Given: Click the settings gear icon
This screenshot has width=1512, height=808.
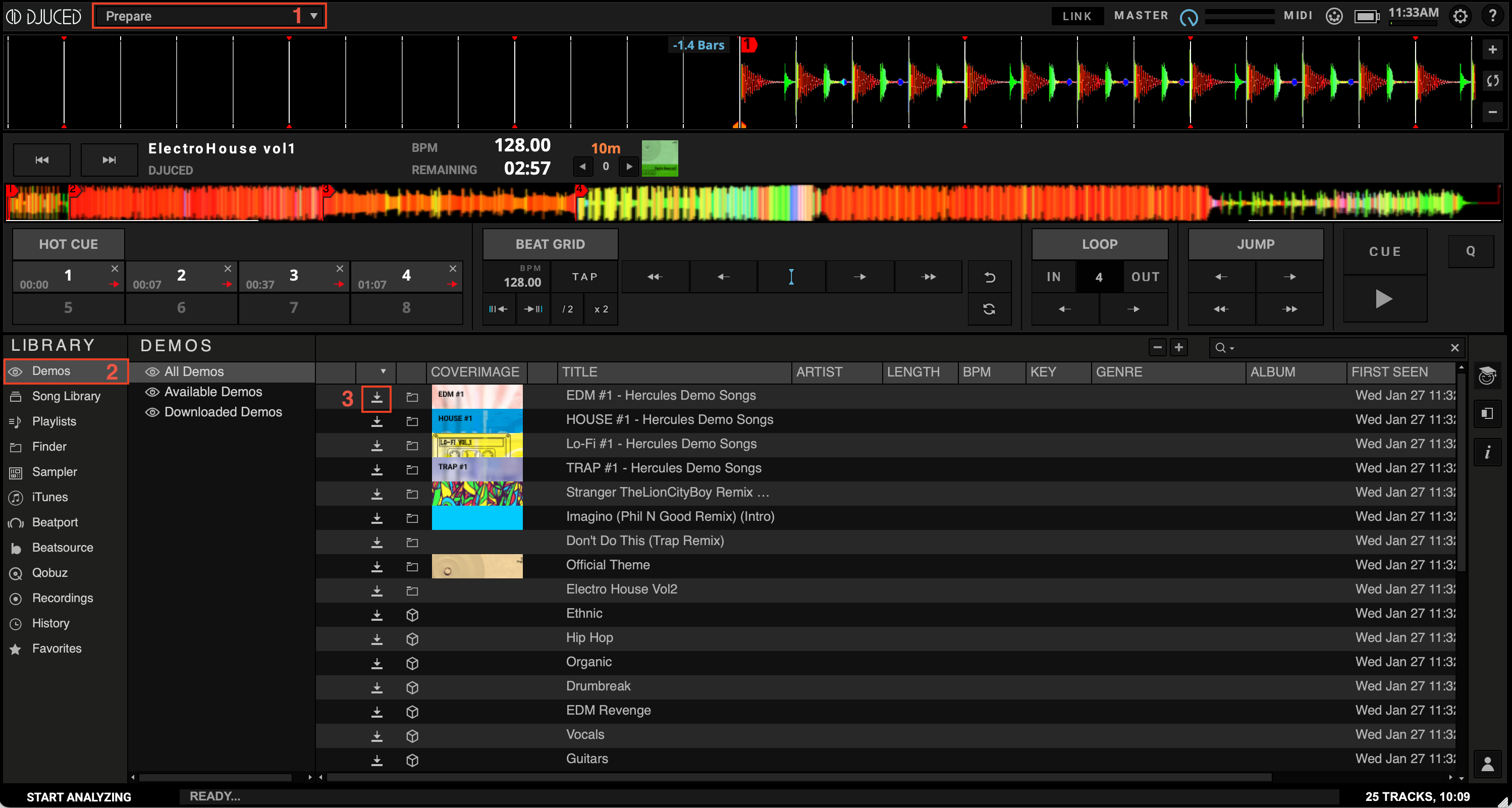Looking at the screenshot, I should (1460, 16).
